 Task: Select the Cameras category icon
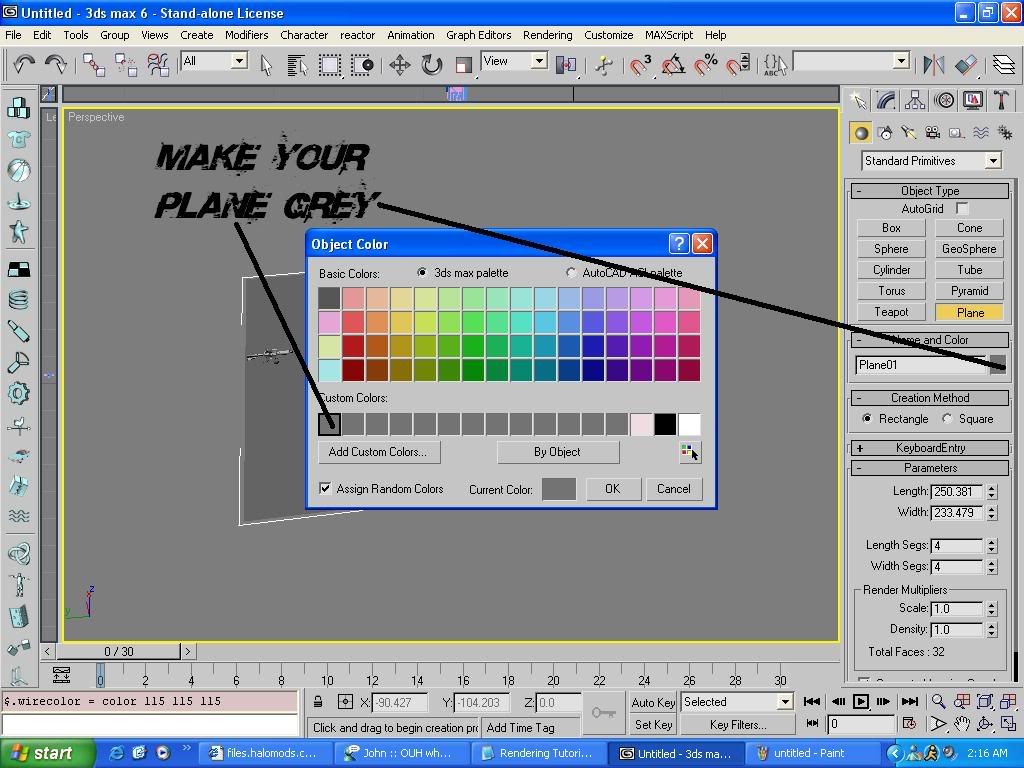click(x=933, y=133)
